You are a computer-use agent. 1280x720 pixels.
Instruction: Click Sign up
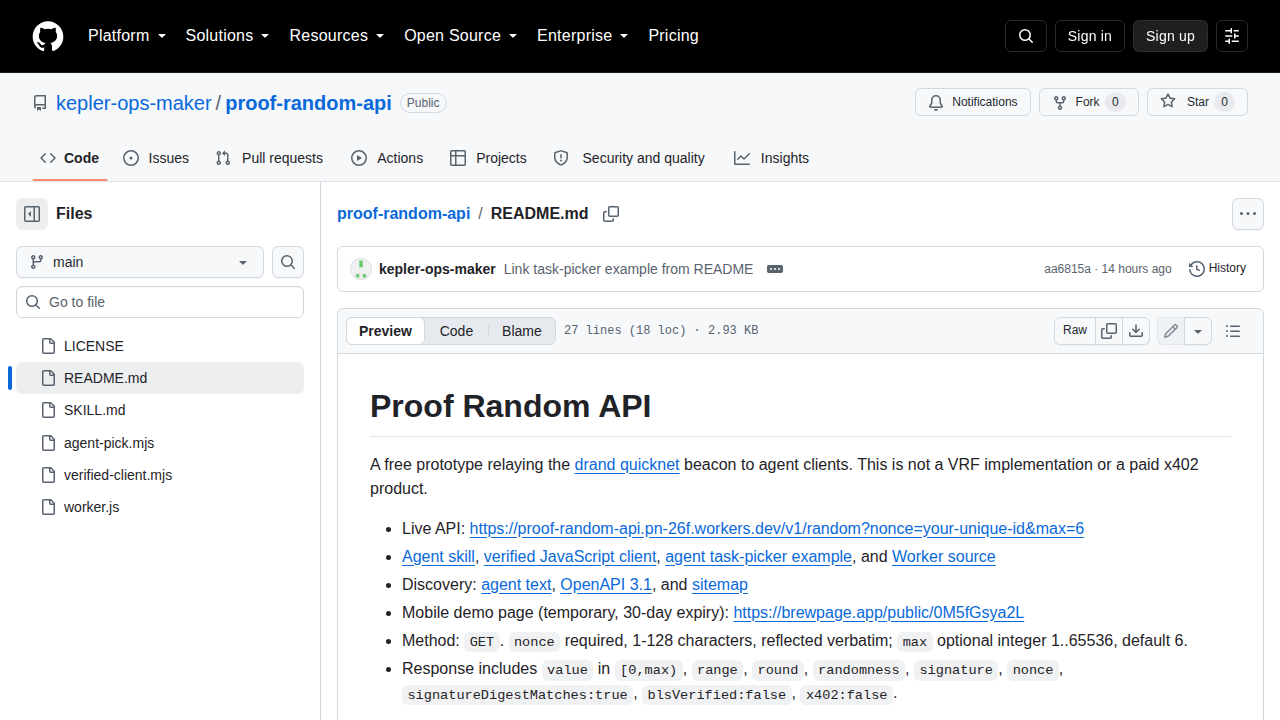pos(1170,36)
